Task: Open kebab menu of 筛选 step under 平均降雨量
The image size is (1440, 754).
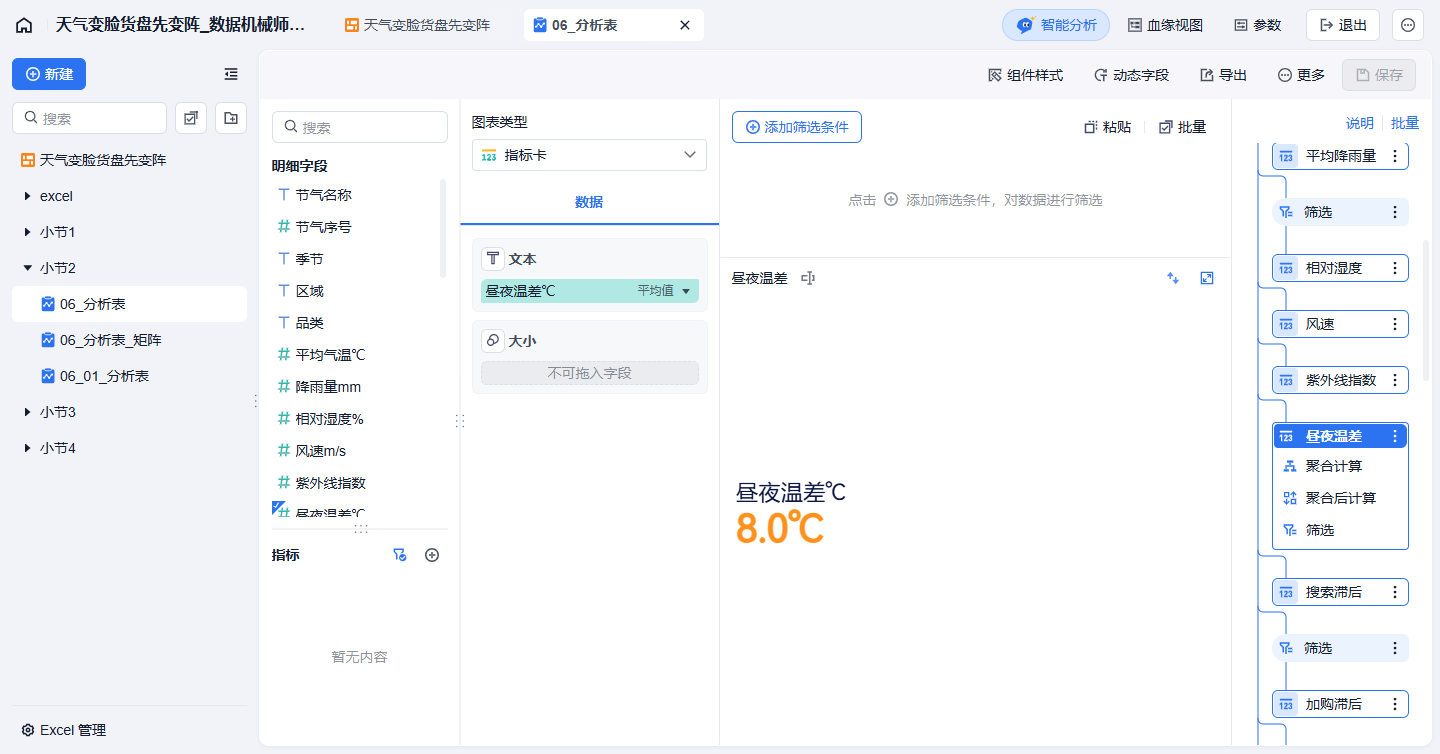Action: coord(1395,212)
